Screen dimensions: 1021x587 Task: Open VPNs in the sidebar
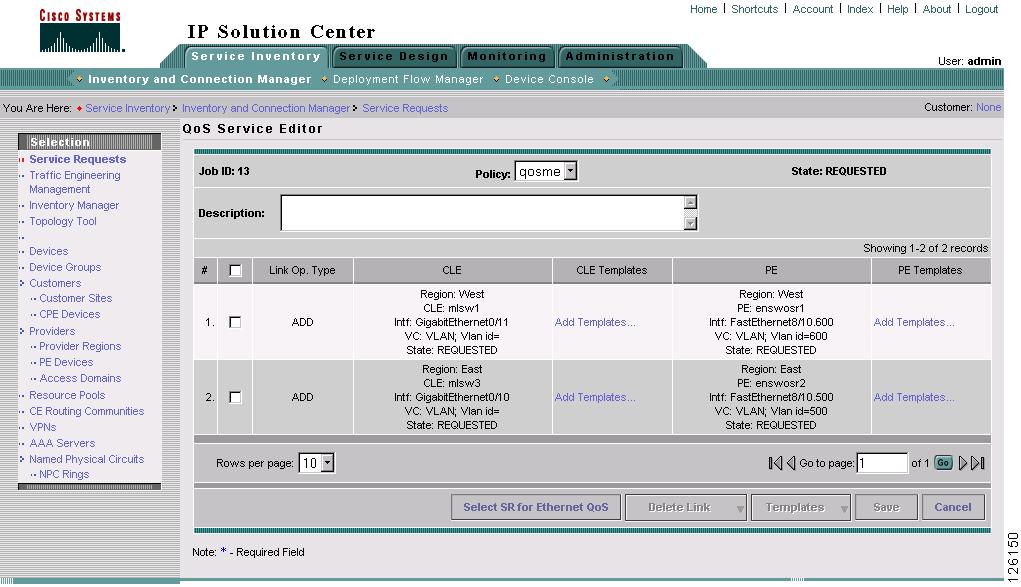[42, 427]
